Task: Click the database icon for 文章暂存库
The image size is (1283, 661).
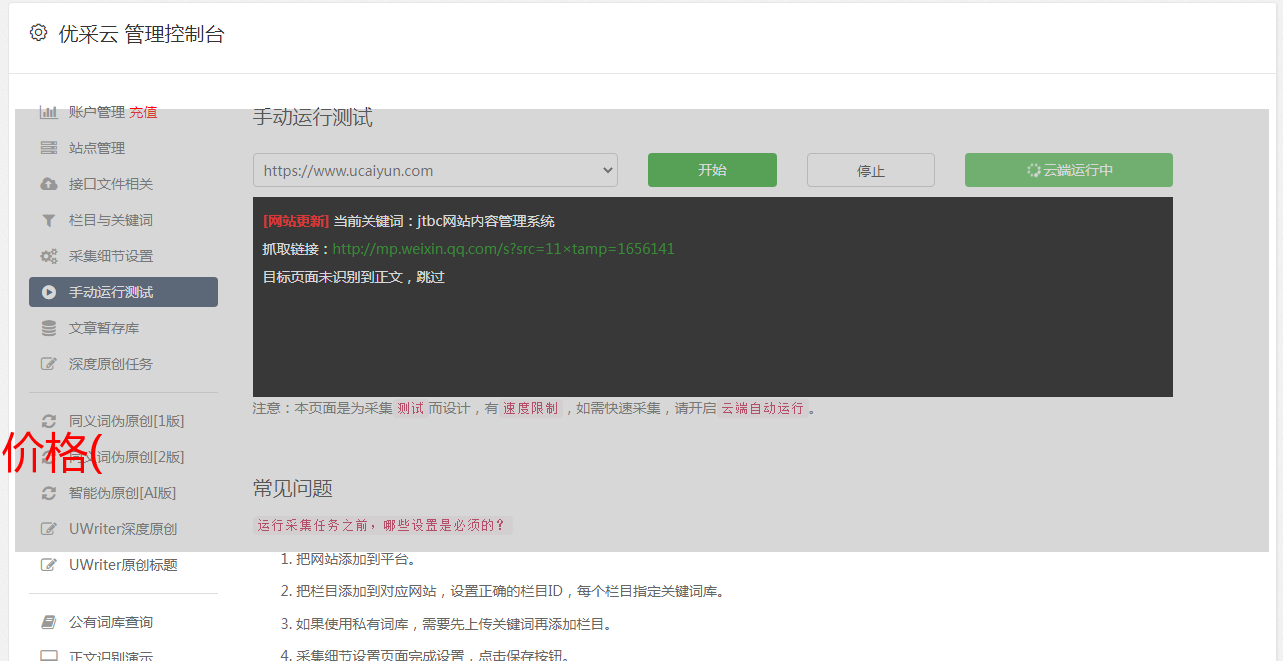Action: click(x=48, y=328)
